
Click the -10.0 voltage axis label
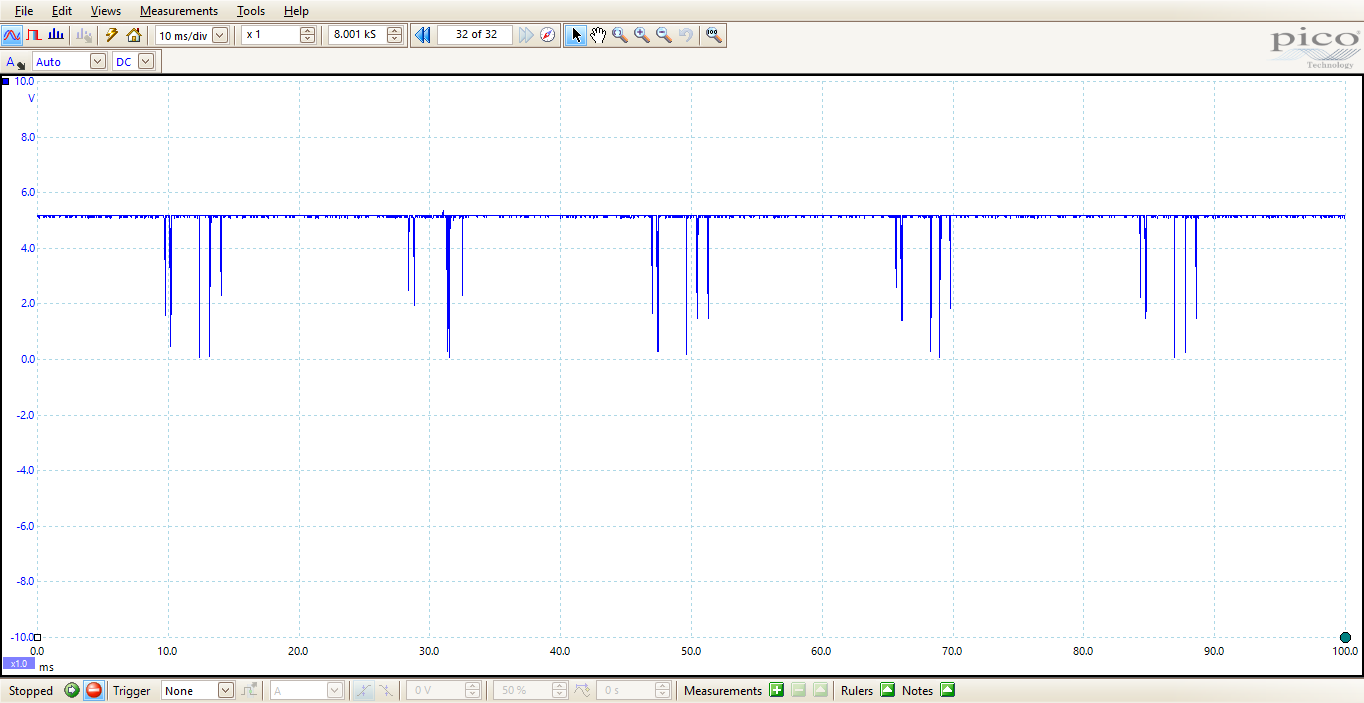[20, 637]
